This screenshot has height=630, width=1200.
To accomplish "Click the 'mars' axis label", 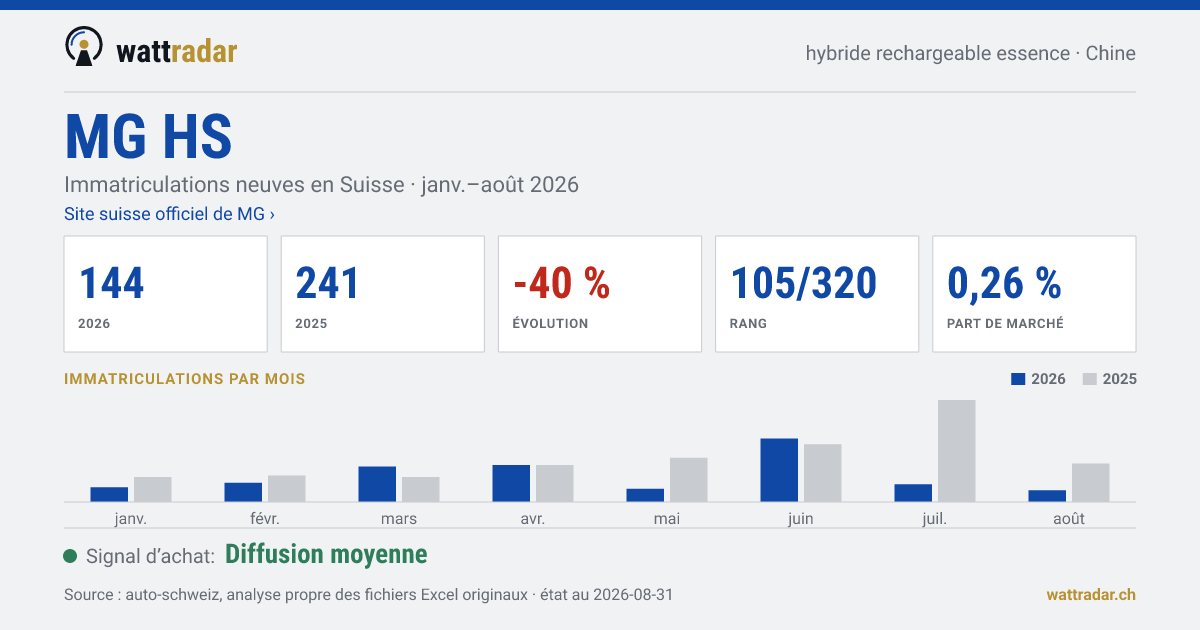I will [399, 518].
